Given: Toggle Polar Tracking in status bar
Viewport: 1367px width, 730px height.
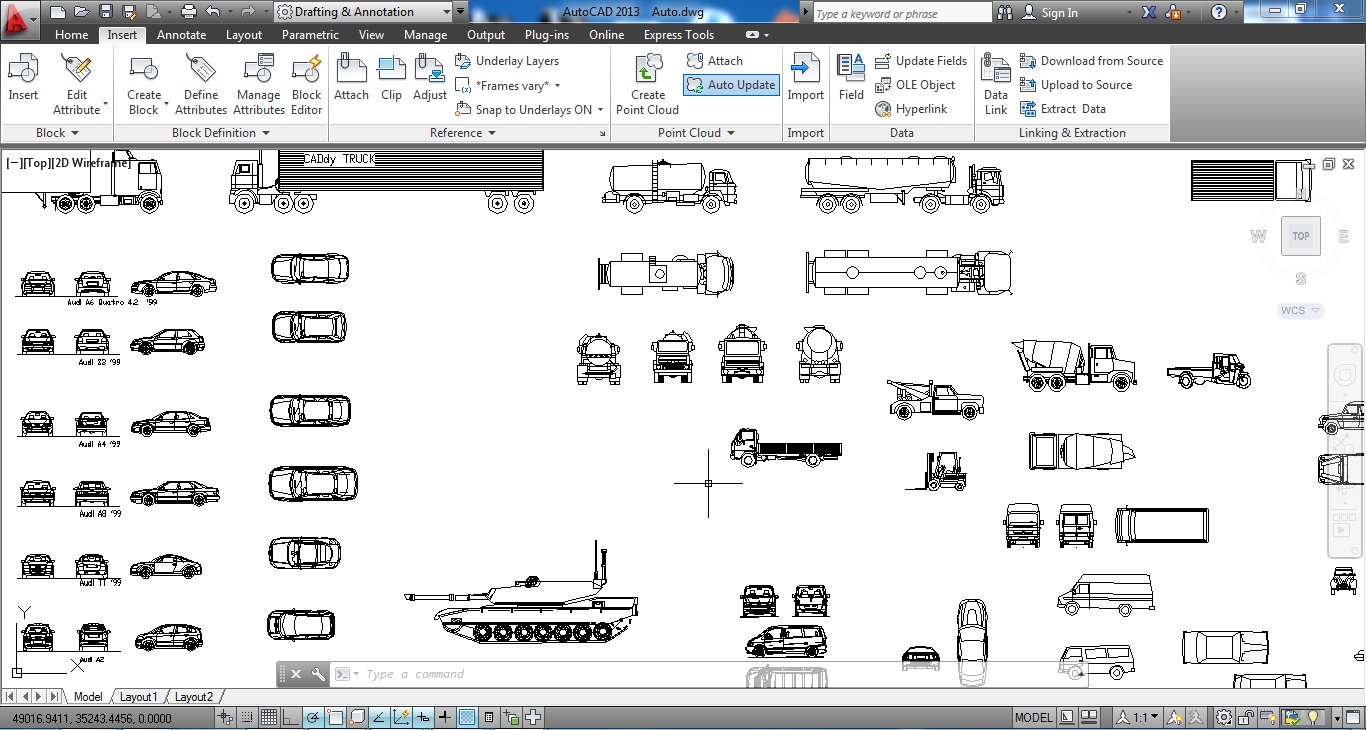Looking at the screenshot, I should coord(313,717).
